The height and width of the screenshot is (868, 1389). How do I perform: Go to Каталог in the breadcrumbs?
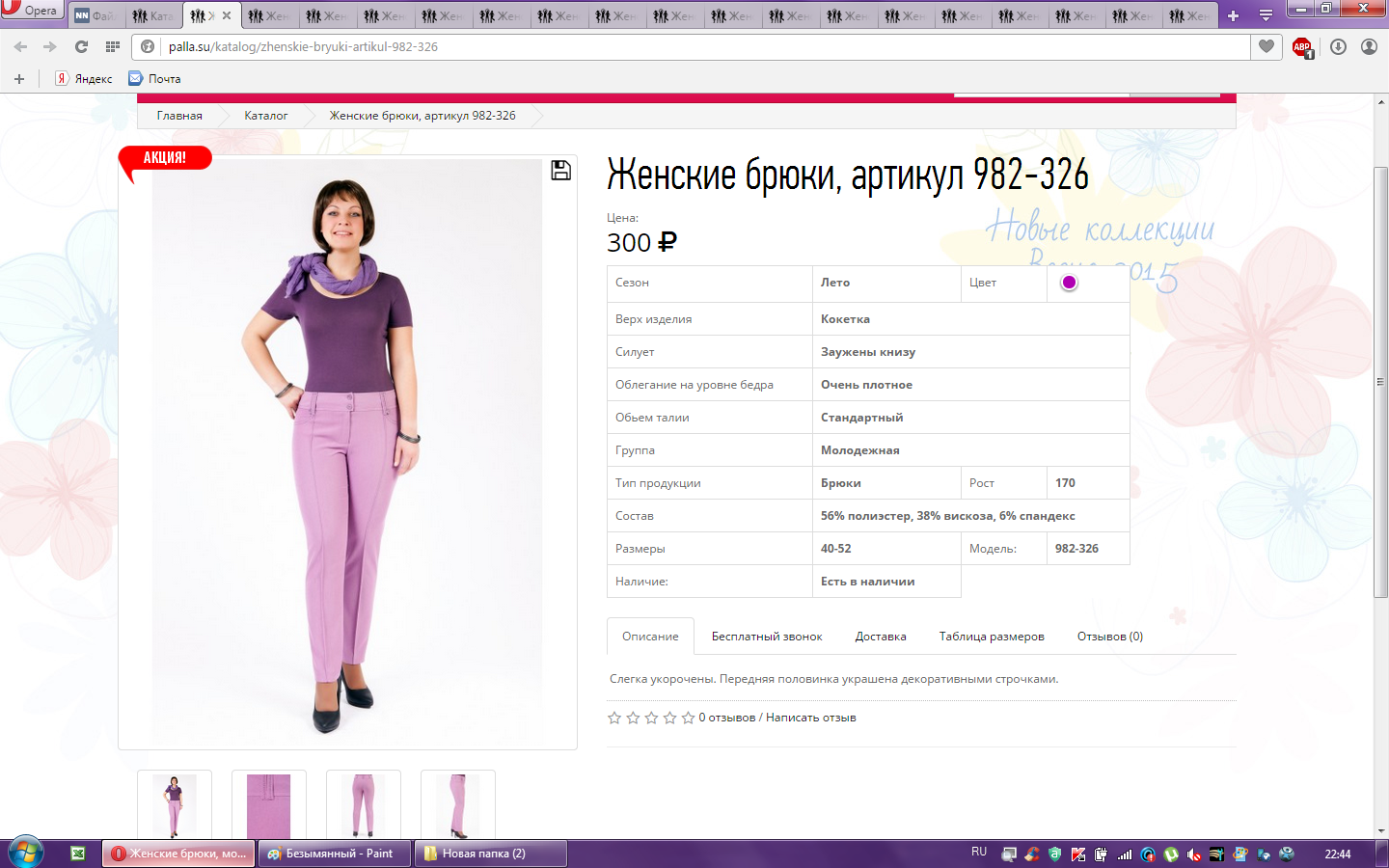[x=265, y=116]
